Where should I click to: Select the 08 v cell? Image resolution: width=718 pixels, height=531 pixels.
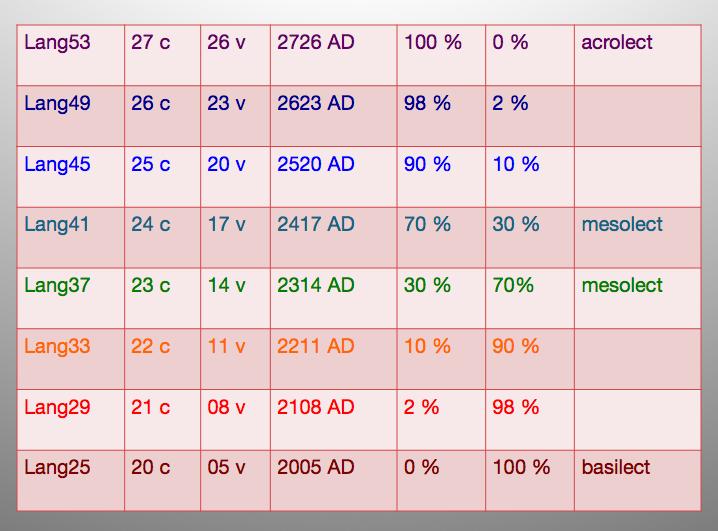[226, 407]
